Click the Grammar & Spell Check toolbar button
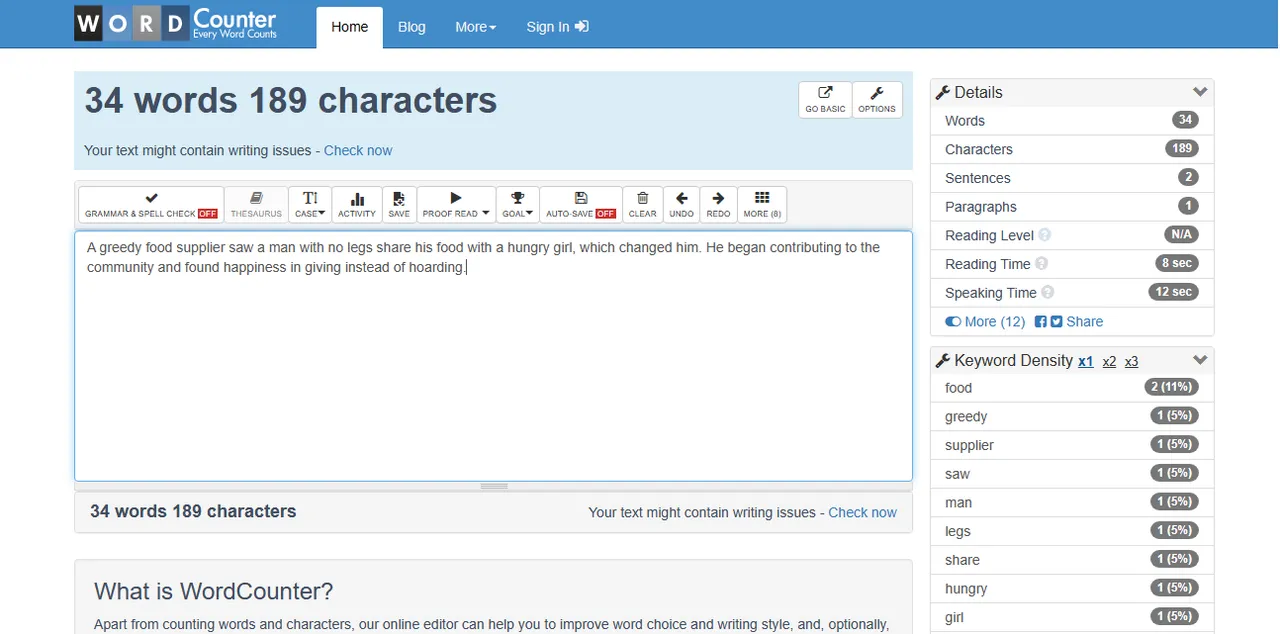This screenshot has height=634, width=1280. click(151, 204)
